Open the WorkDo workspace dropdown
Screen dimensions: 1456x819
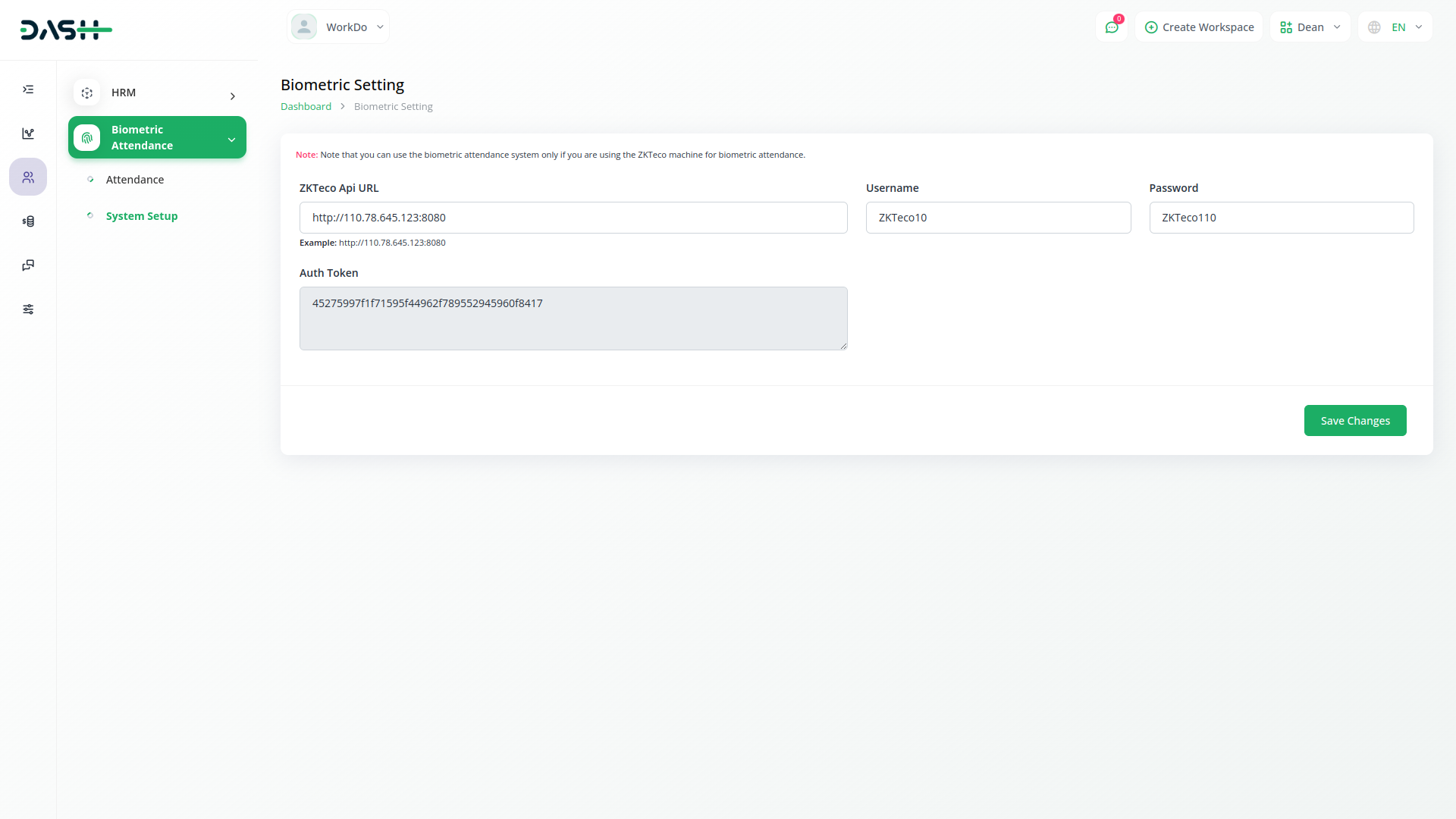tap(338, 27)
